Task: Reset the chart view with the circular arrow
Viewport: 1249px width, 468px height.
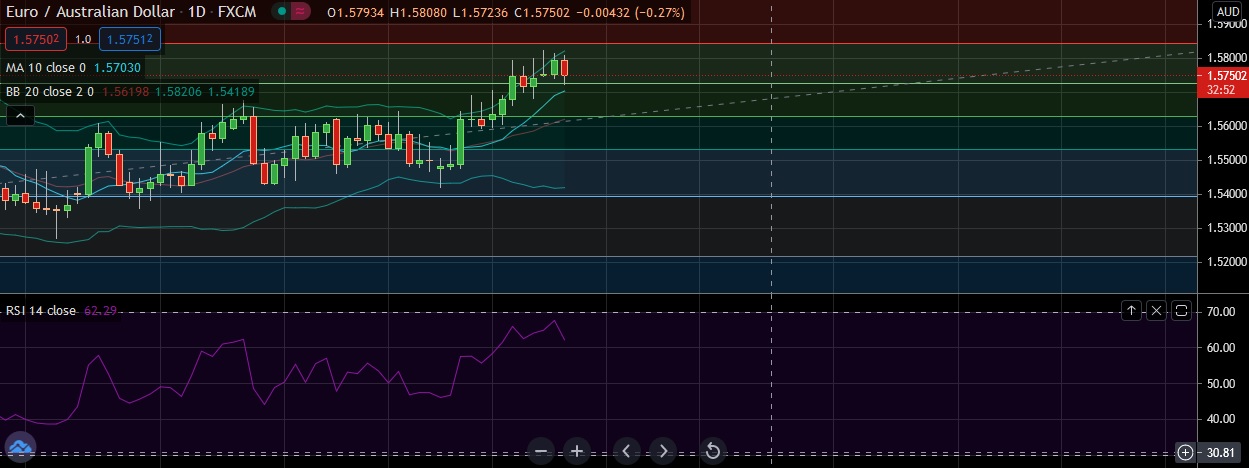Action: coord(713,451)
